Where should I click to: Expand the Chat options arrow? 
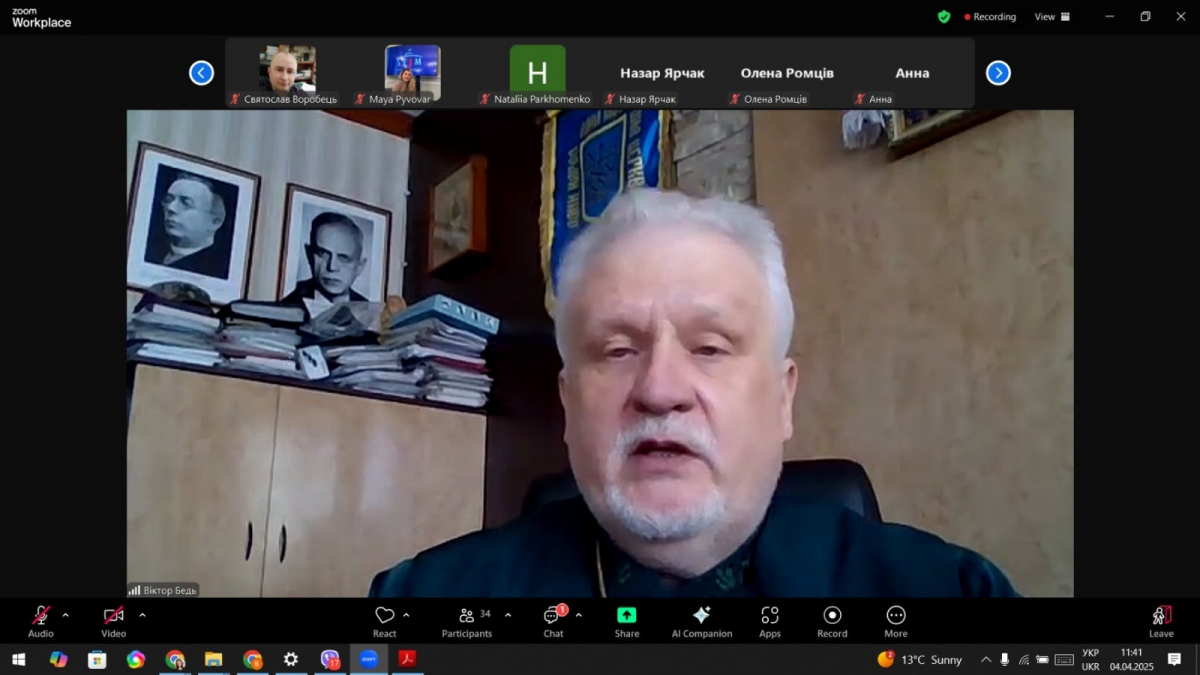pos(579,615)
